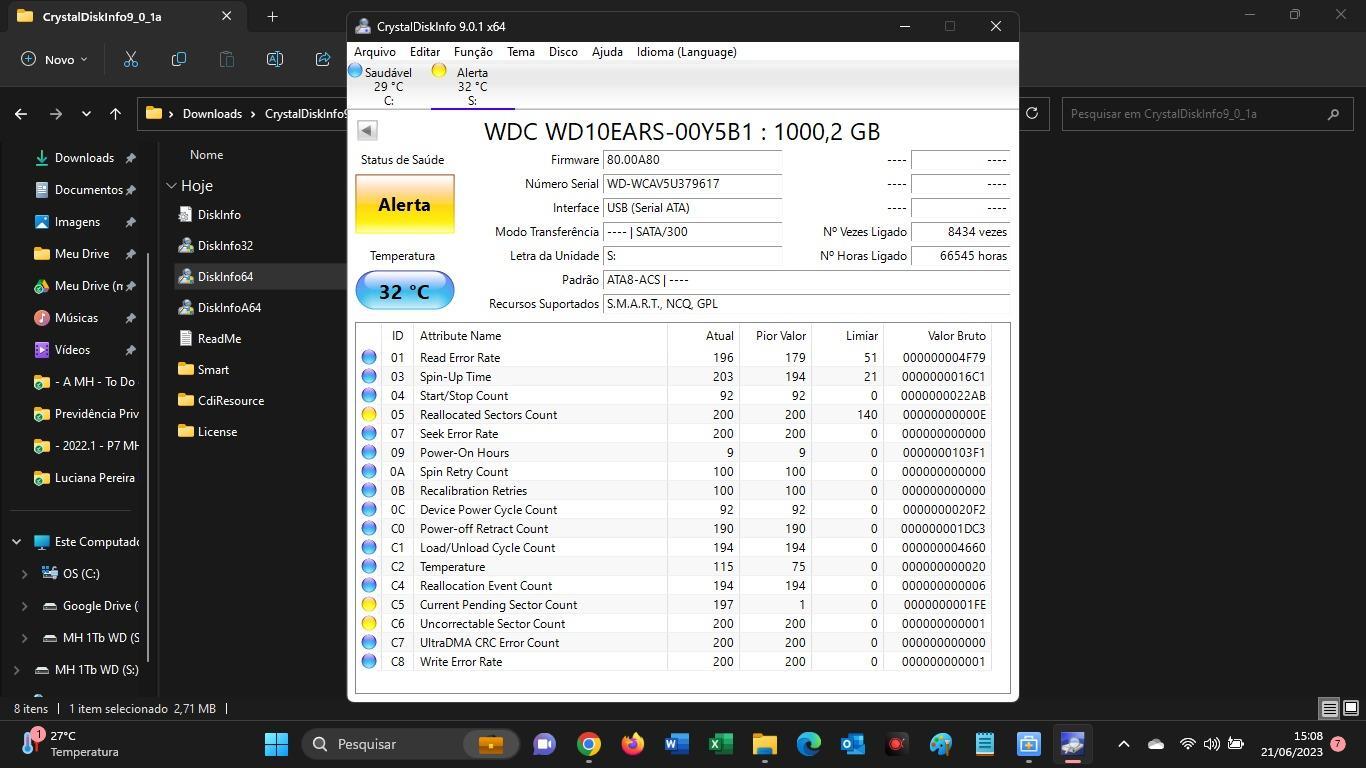Select the Saudável C: disk tab
1366x768 pixels.
388,86
